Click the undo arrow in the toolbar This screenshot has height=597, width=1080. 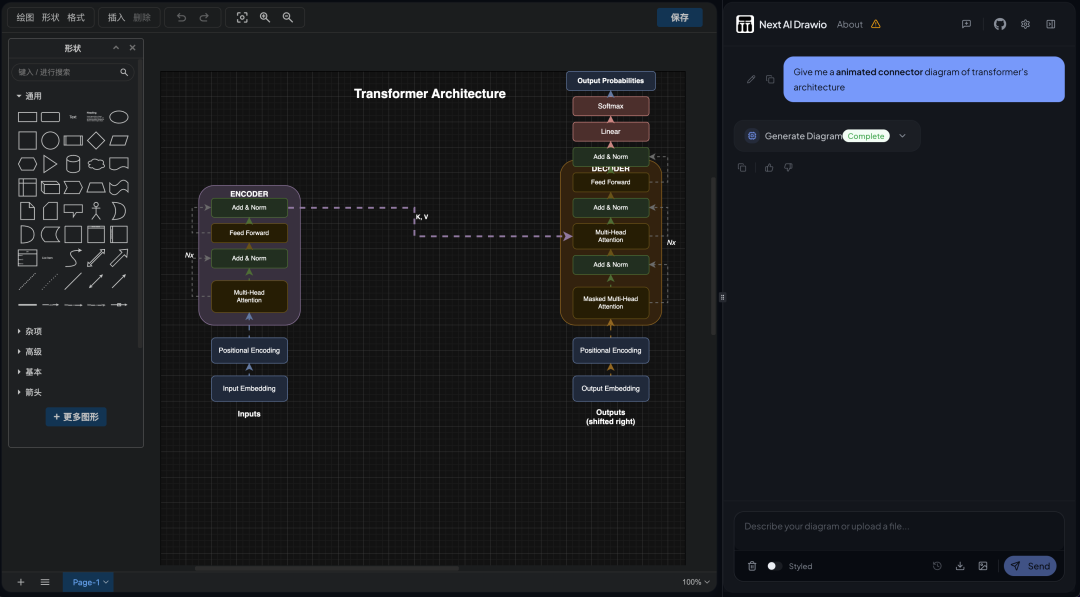181,17
